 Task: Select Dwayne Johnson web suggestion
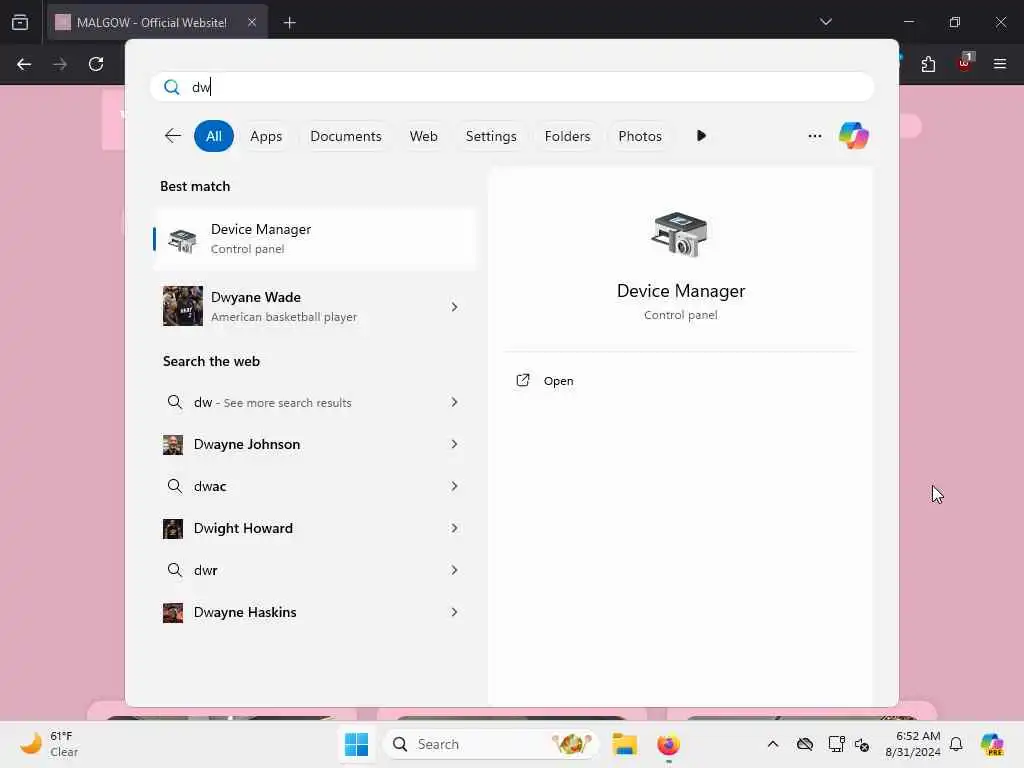(x=315, y=444)
